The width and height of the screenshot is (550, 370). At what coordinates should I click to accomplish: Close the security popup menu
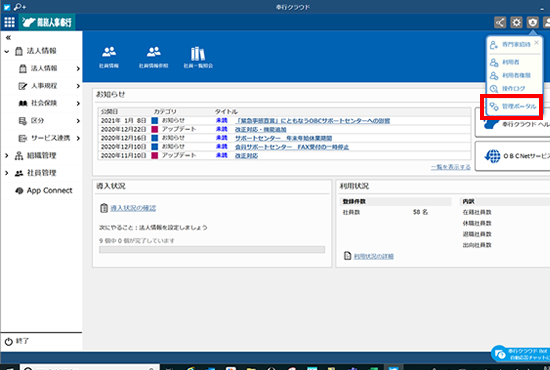[x=536, y=42]
